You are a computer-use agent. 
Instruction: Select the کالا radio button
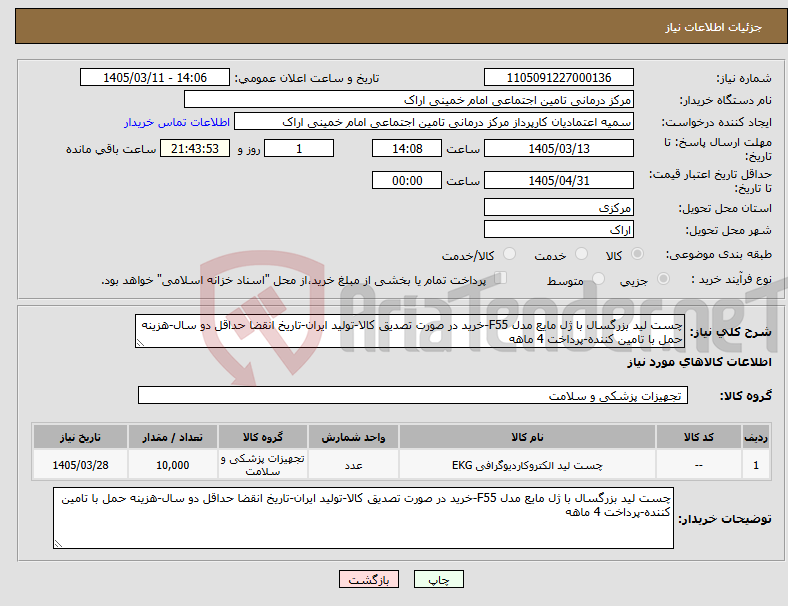pyautogui.click(x=637, y=254)
